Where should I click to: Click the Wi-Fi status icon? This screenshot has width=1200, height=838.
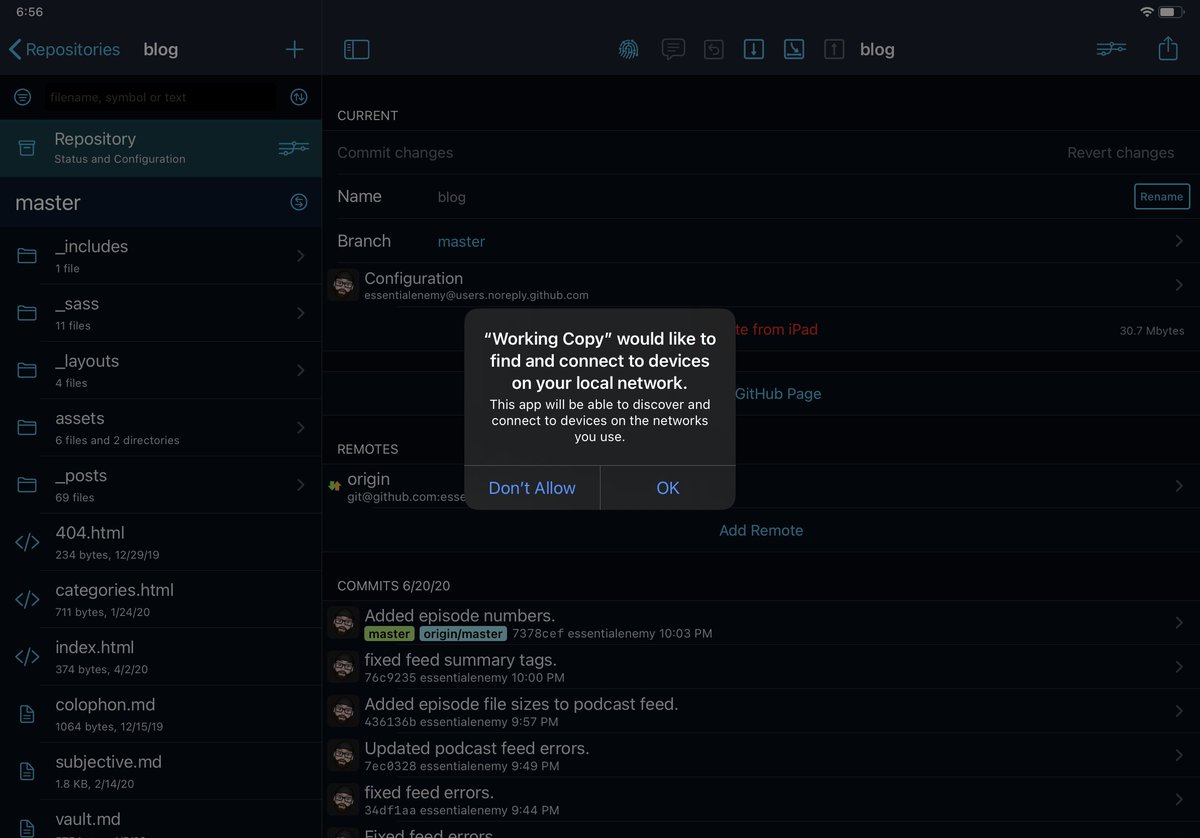coord(1147,11)
